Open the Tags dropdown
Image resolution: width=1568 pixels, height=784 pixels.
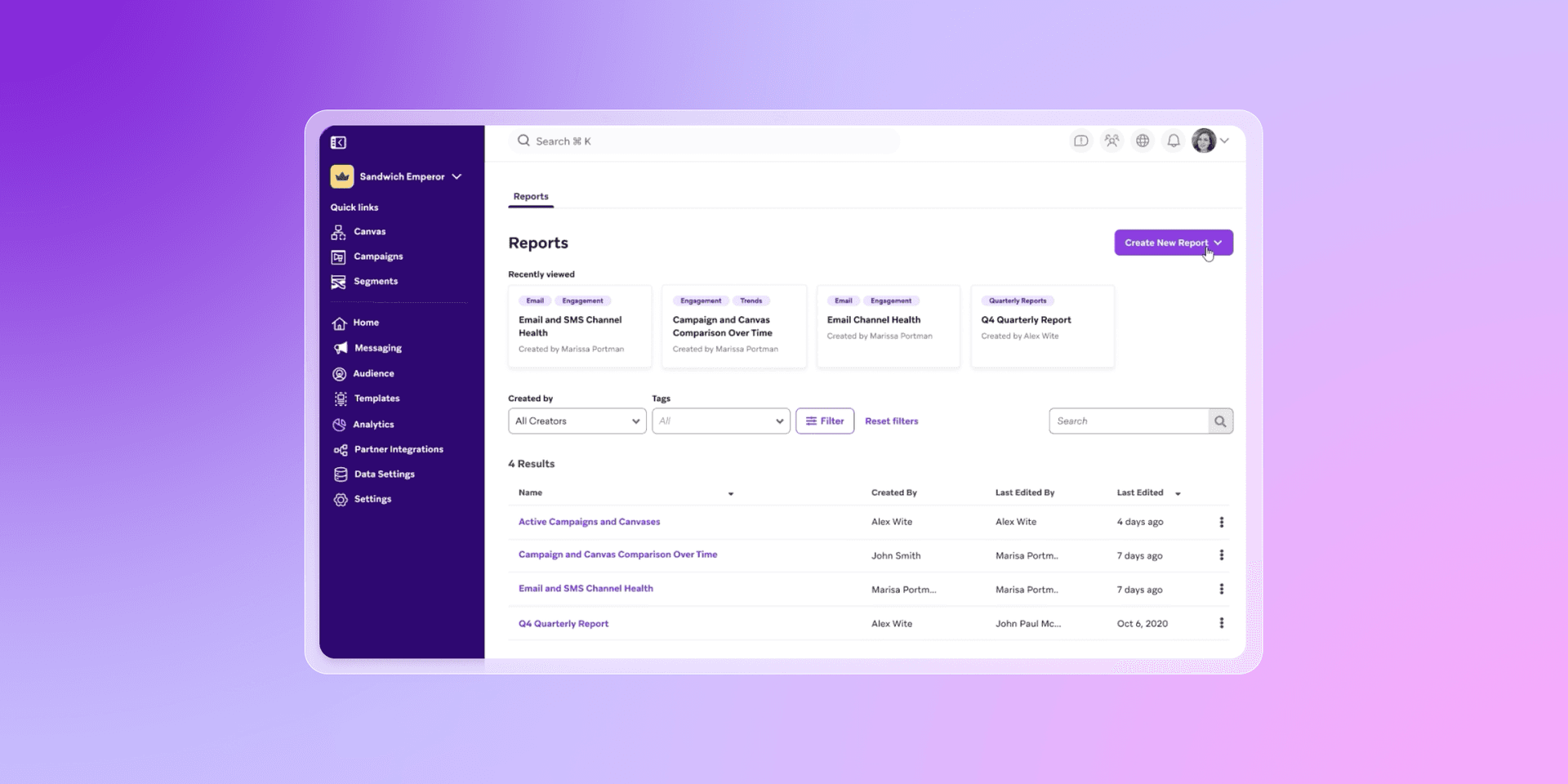(x=720, y=421)
